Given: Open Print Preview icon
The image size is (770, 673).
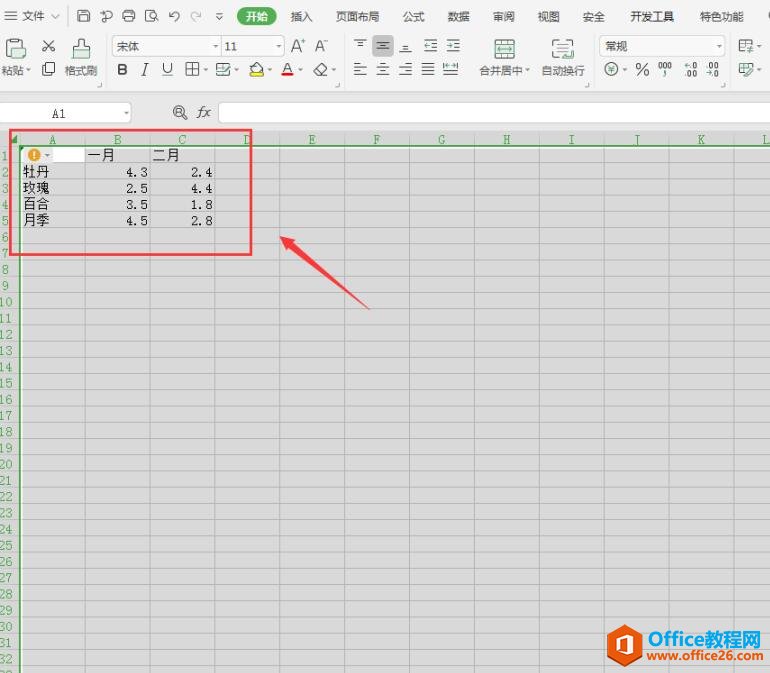Looking at the screenshot, I should coord(151,16).
